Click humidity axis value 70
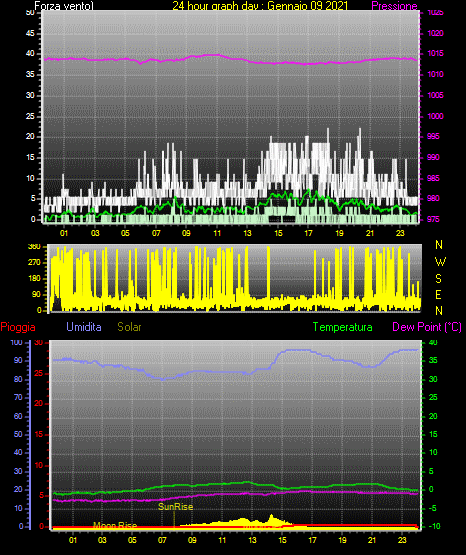 click(18, 397)
